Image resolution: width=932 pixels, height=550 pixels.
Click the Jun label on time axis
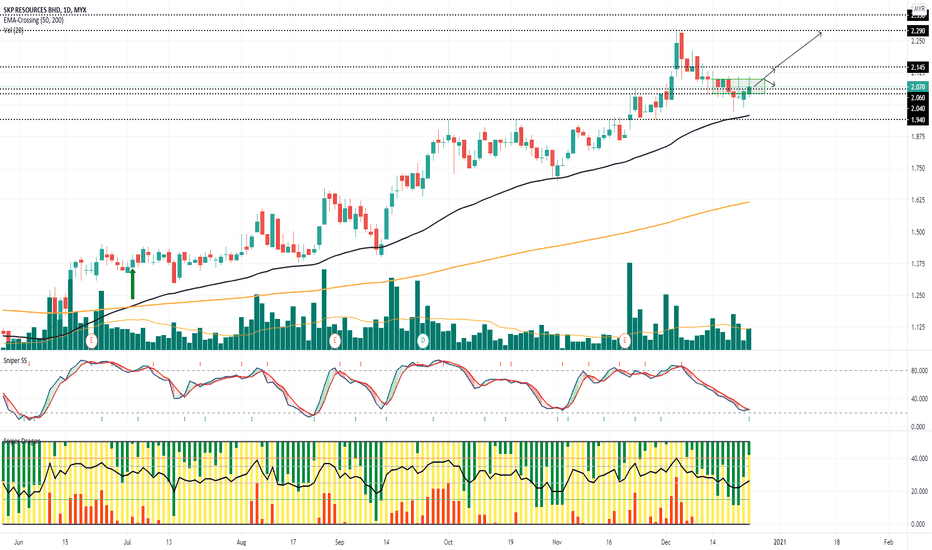point(18,542)
